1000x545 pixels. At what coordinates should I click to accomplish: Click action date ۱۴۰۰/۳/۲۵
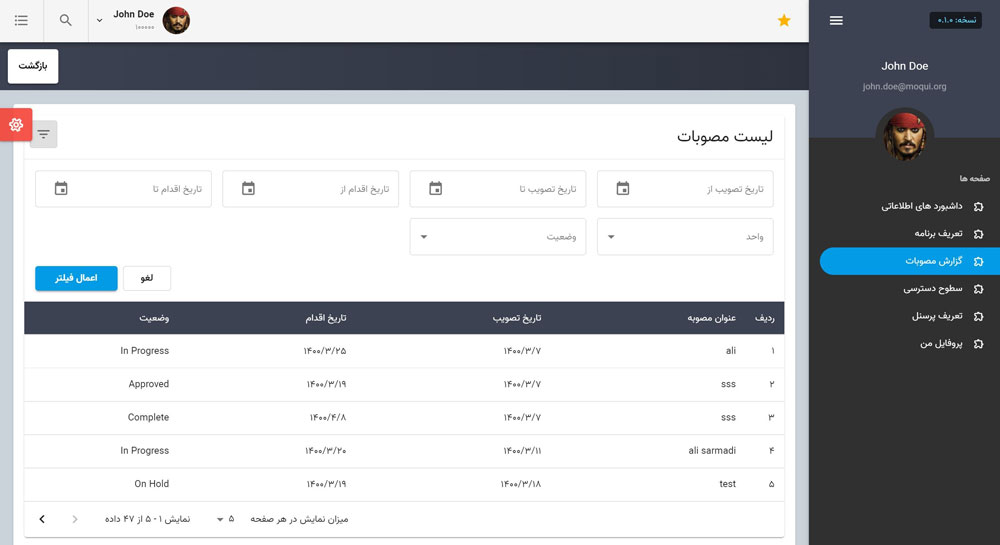click(x=325, y=351)
